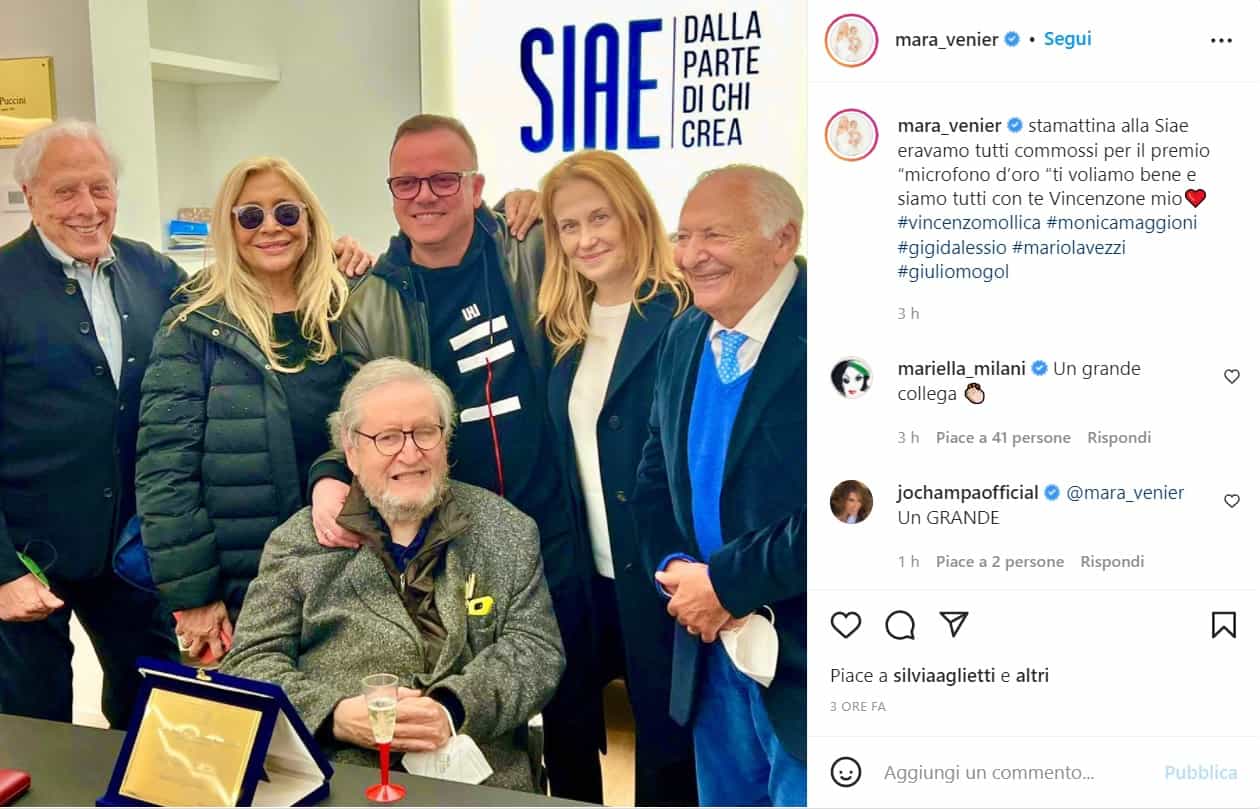Share post via paper plane icon
The height and width of the screenshot is (809, 1260).
click(954, 625)
